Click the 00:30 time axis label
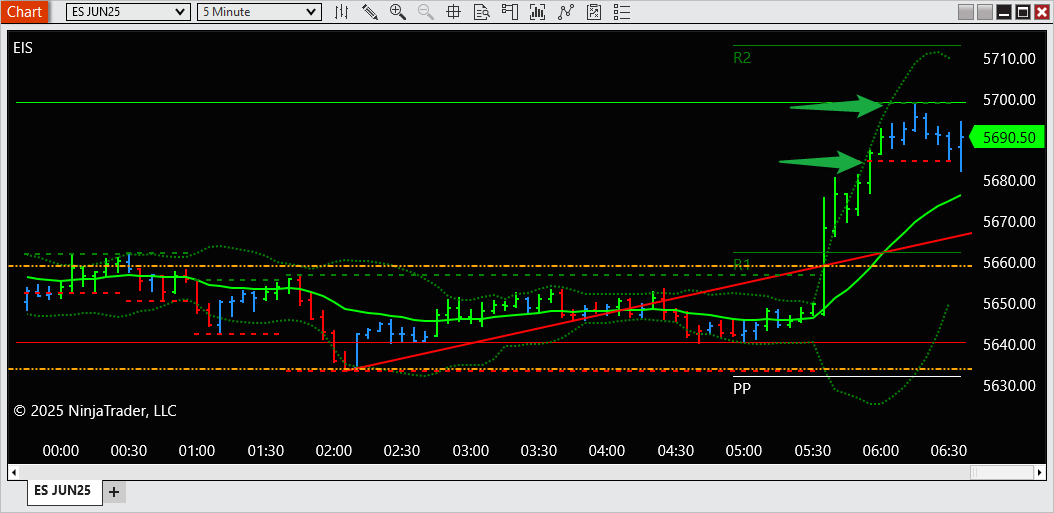The image size is (1054, 513). pos(129,450)
